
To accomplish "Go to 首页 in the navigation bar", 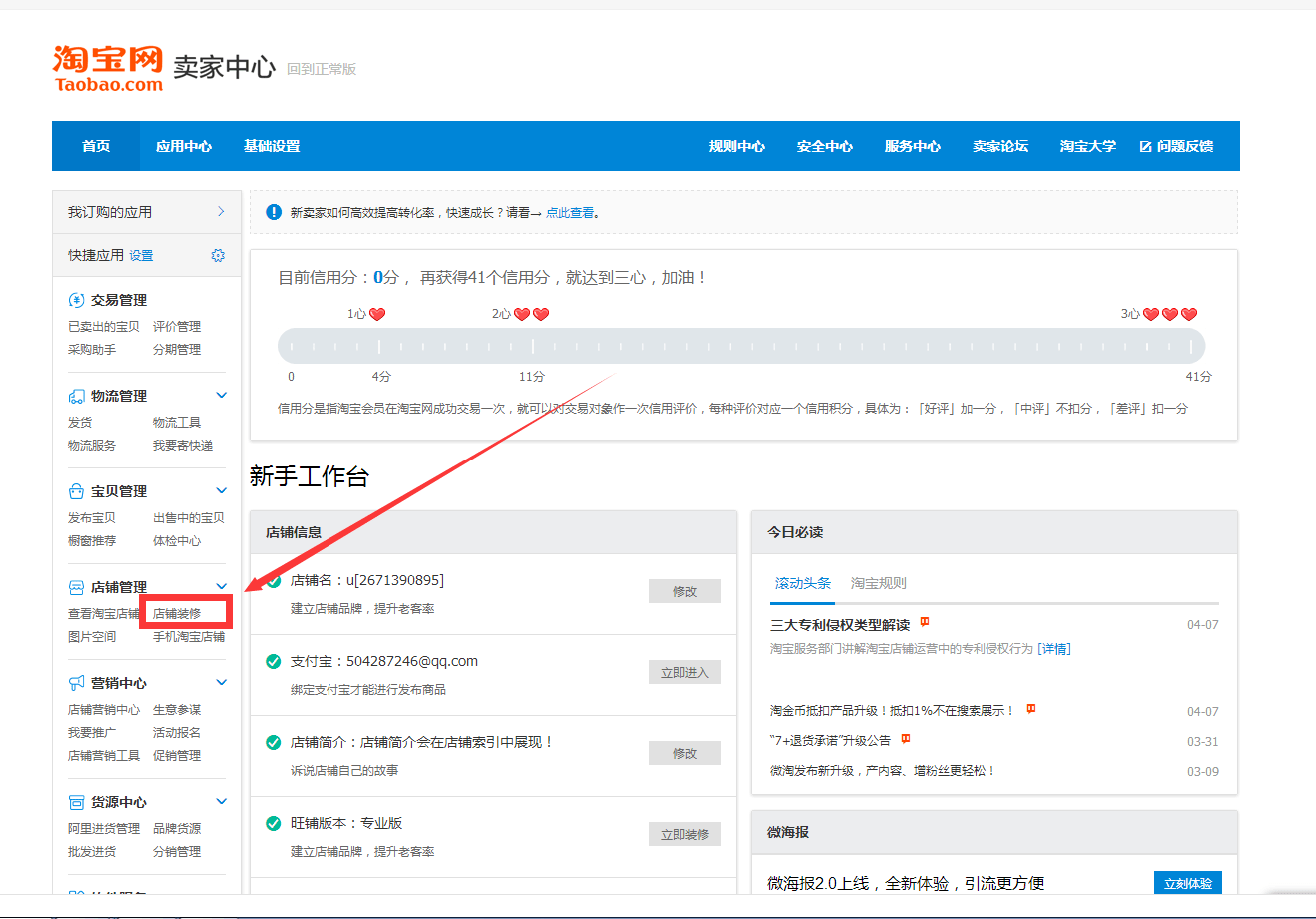I will (96, 146).
